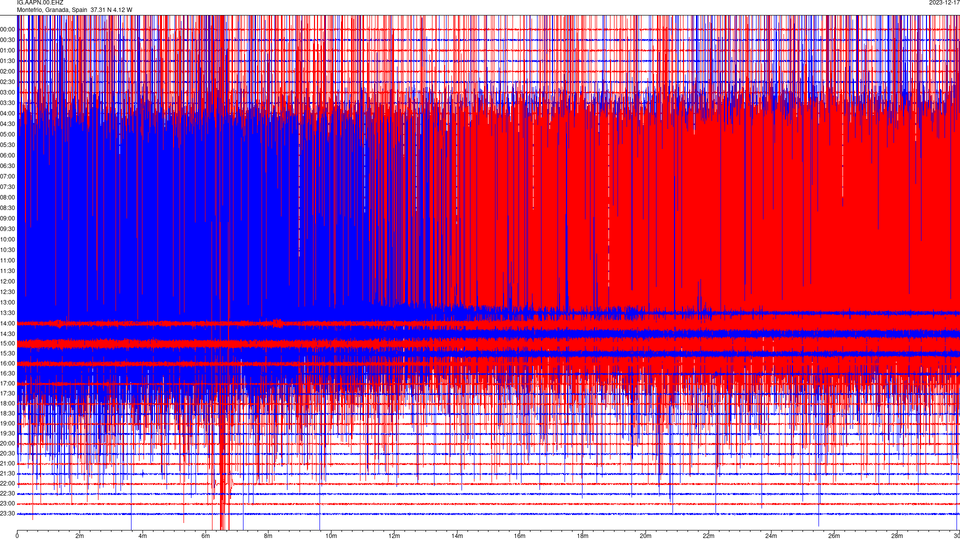The height and width of the screenshot is (540, 960).
Task: Click the 03:30 time row label
Action: pyautogui.click(x=7, y=102)
